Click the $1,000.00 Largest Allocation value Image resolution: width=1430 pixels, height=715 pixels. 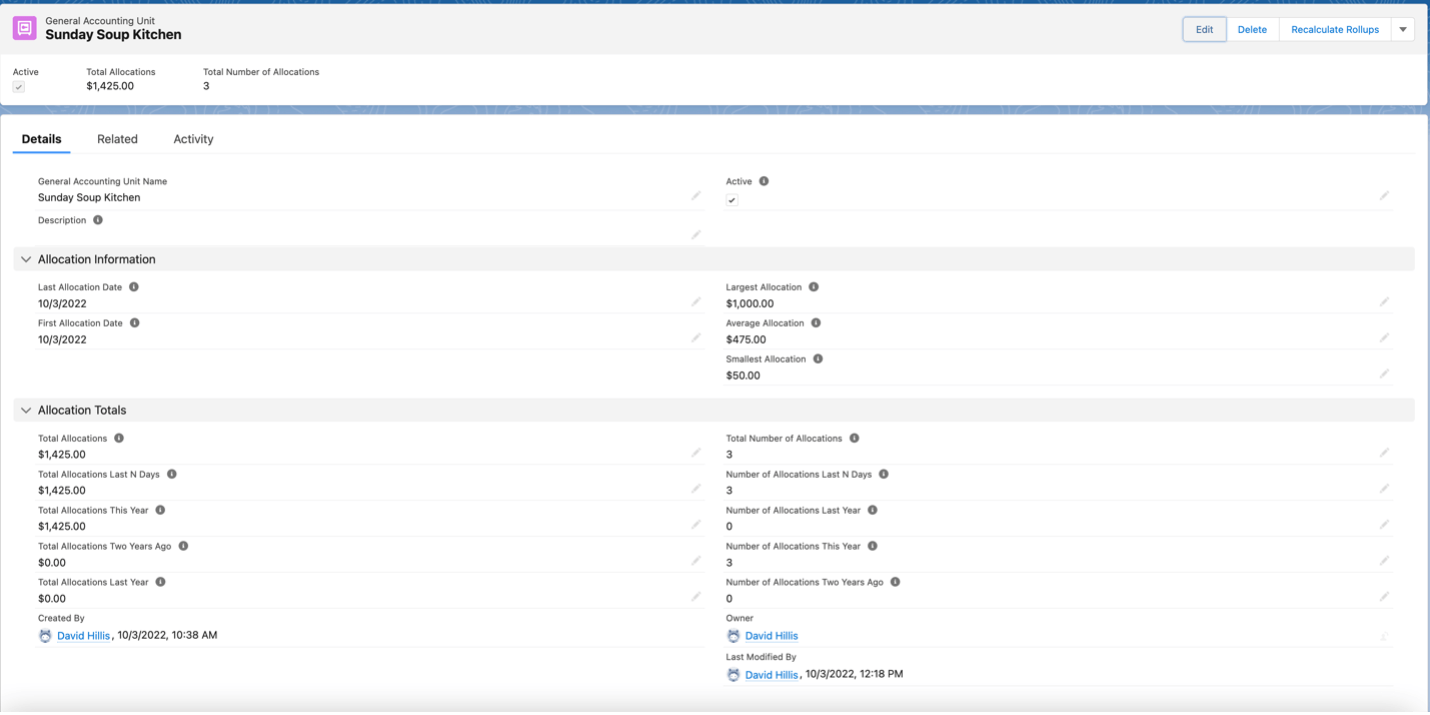tap(750, 304)
